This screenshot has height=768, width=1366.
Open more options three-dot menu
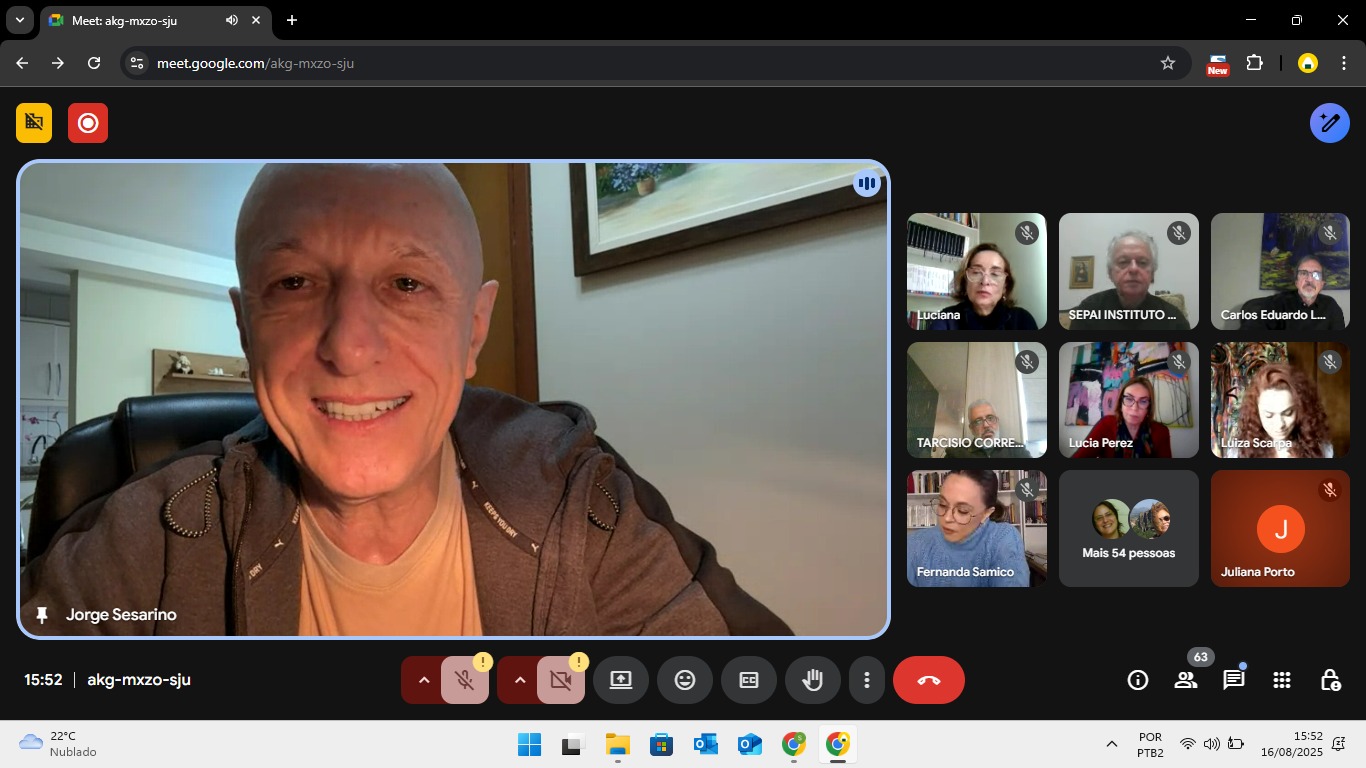(x=866, y=680)
